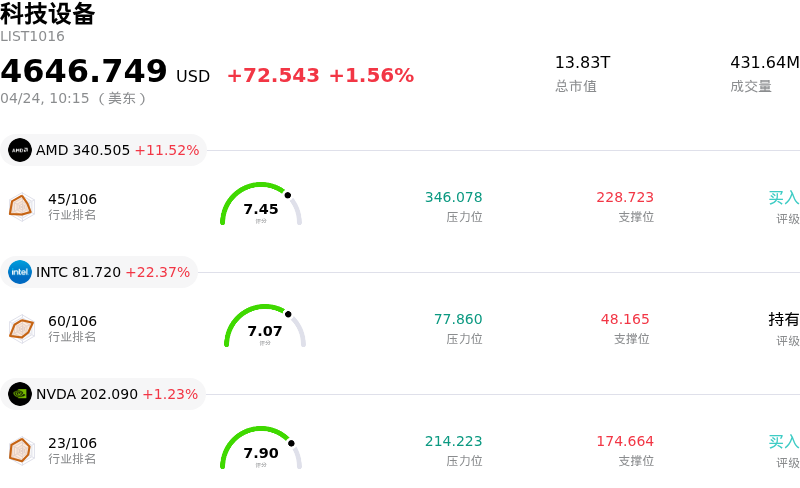Click the Intel logo icon
Image resolution: width=800 pixels, height=488 pixels.
(x=20, y=272)
